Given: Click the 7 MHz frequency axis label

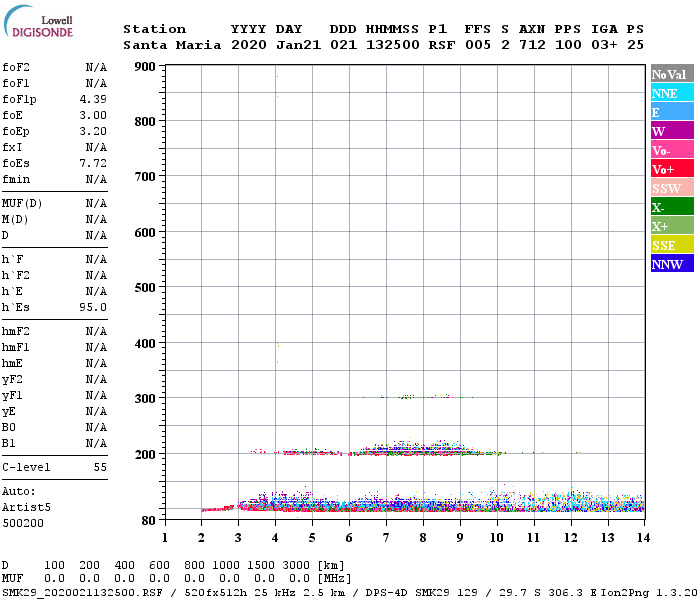Looking at the screenshot, I should tap(386, 538).
